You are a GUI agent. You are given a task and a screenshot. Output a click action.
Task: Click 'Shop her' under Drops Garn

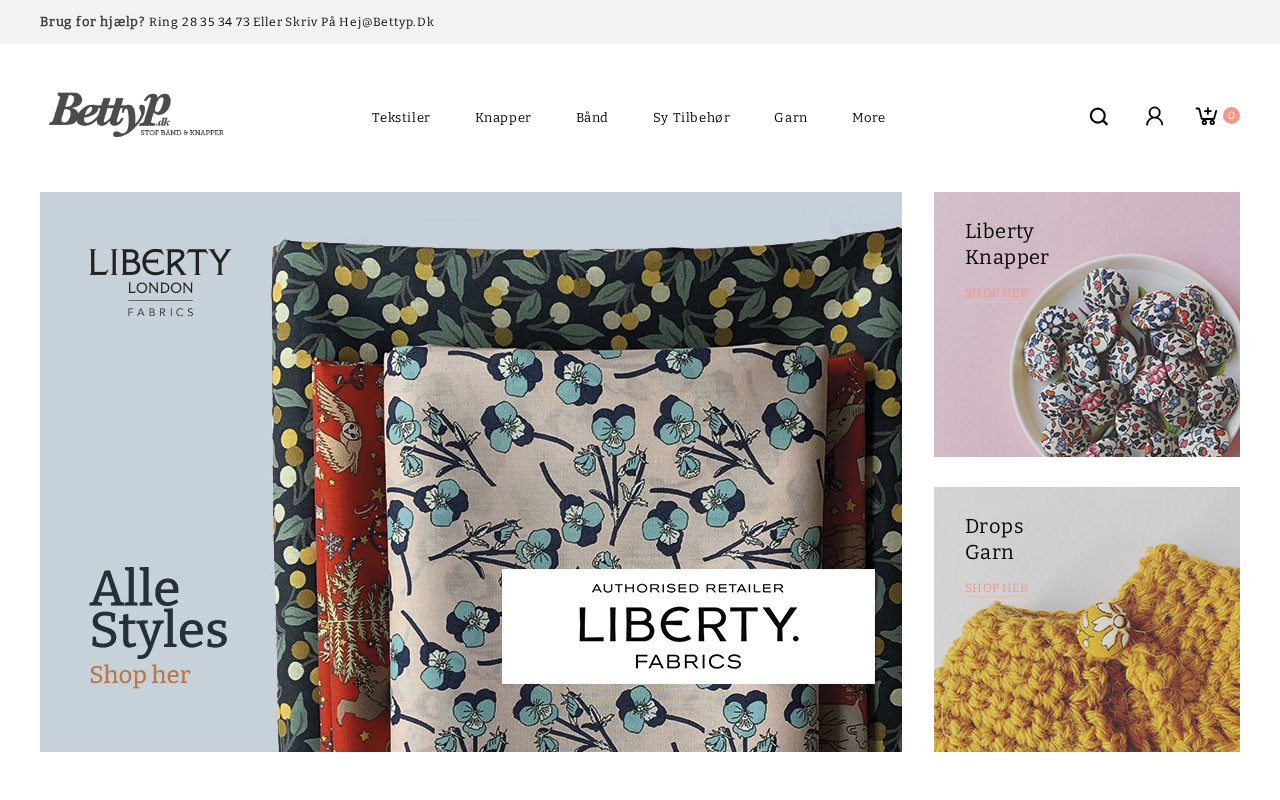pos(996,588)
